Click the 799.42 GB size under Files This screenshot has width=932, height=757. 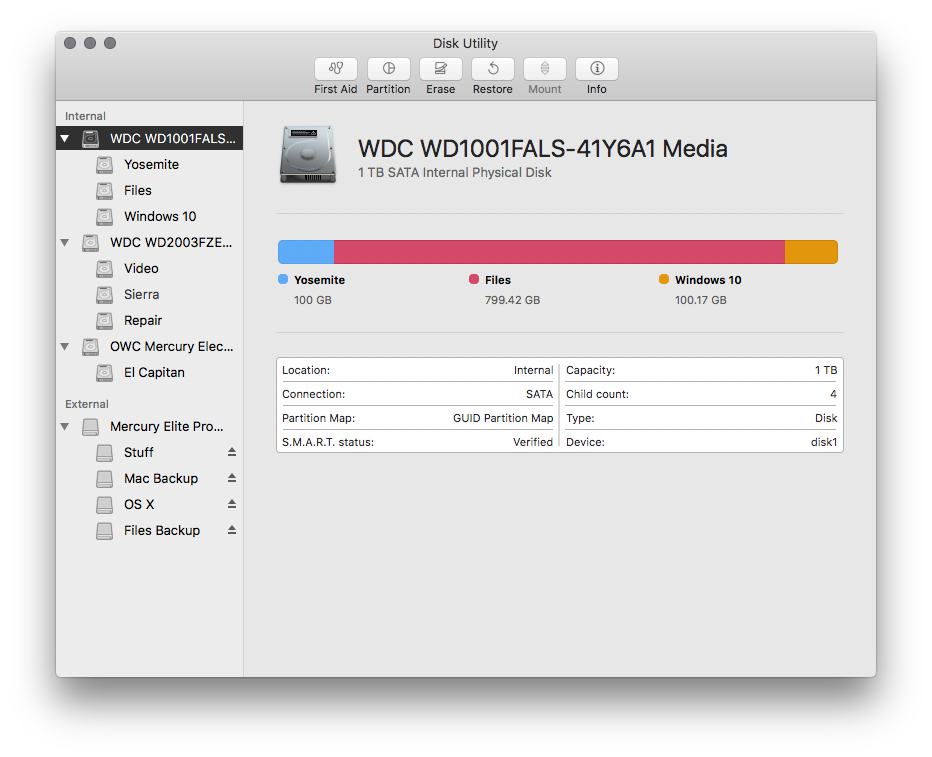[512, 300]
